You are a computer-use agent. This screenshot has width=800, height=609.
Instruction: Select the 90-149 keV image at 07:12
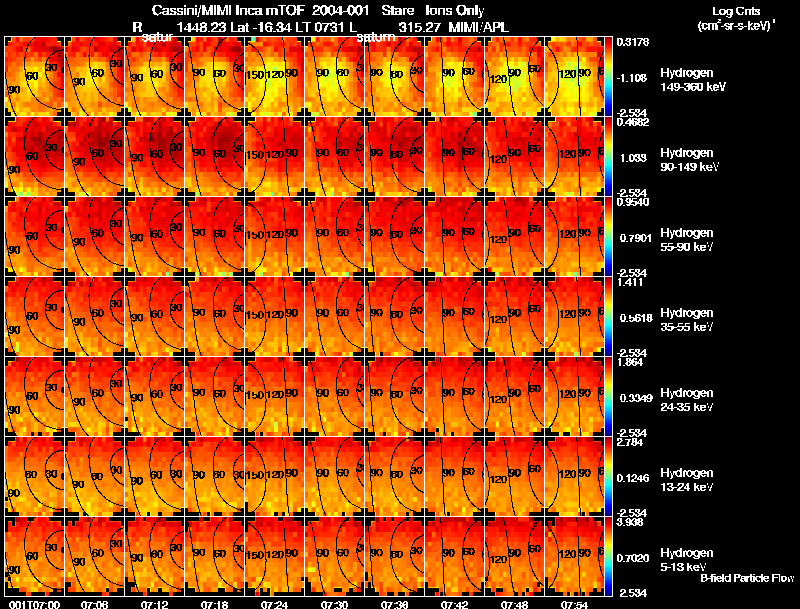coord(155,157)
